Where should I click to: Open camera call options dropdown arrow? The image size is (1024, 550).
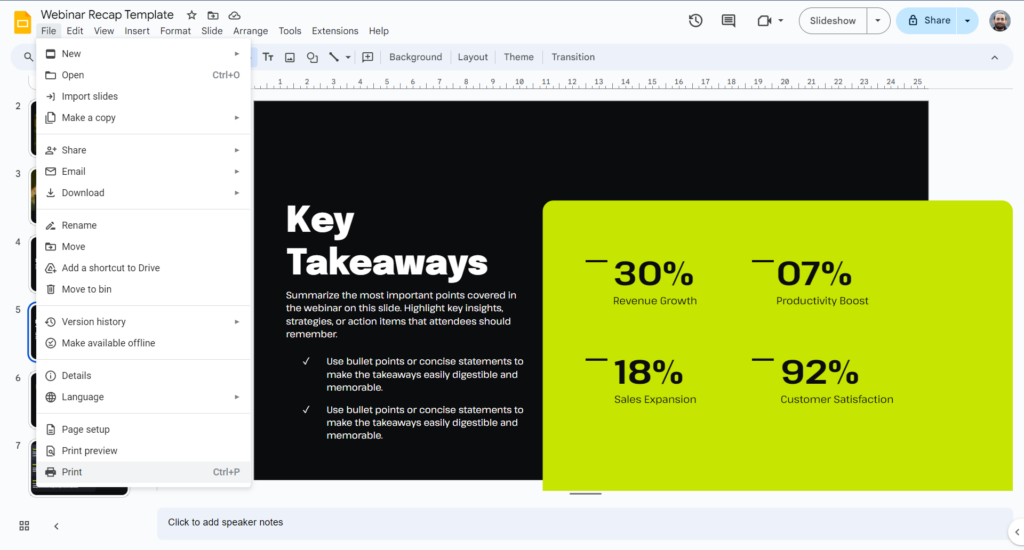coord(780,21)
